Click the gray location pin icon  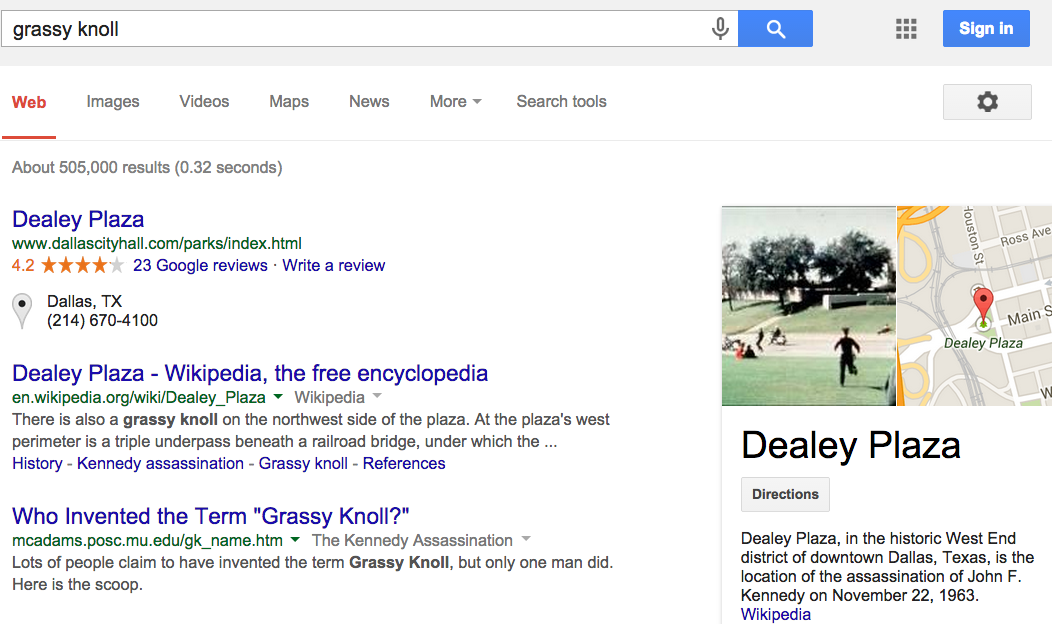pos(22,311)
